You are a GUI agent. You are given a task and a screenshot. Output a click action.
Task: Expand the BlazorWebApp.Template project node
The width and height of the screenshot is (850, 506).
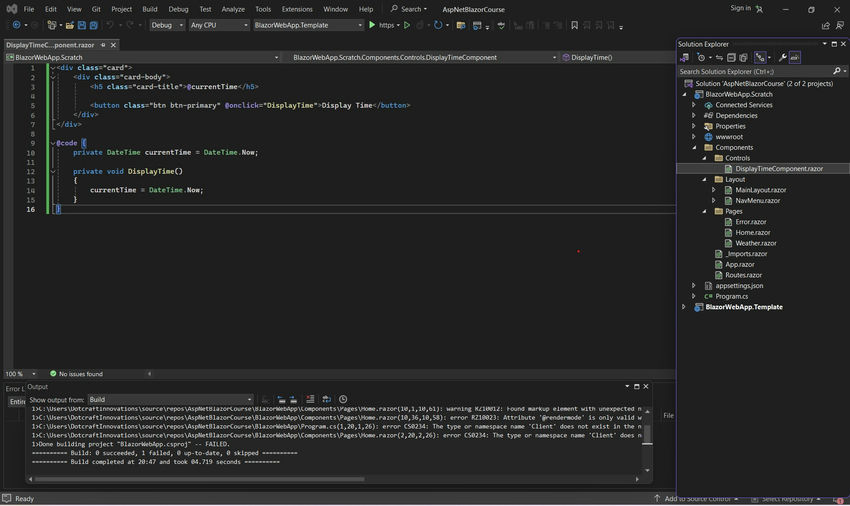pyautogui.click(x=684, y=307)
